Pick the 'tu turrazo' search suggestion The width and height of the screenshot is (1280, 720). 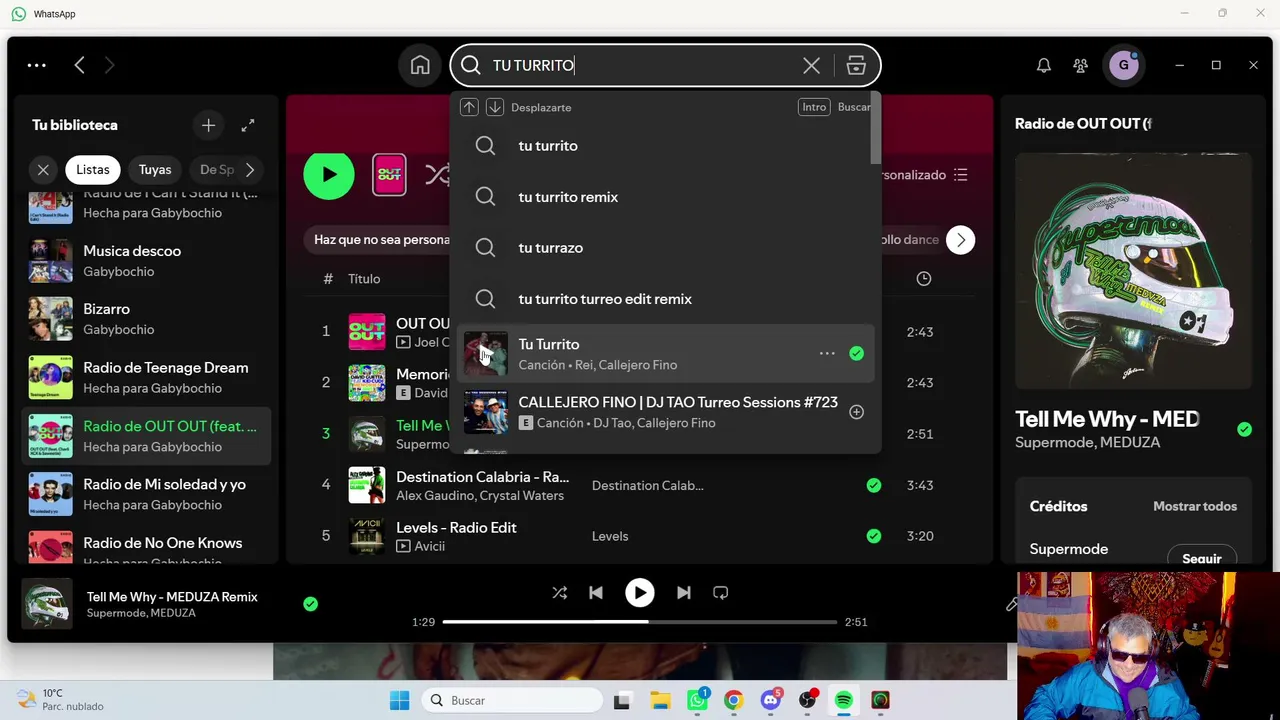point(665,248)
